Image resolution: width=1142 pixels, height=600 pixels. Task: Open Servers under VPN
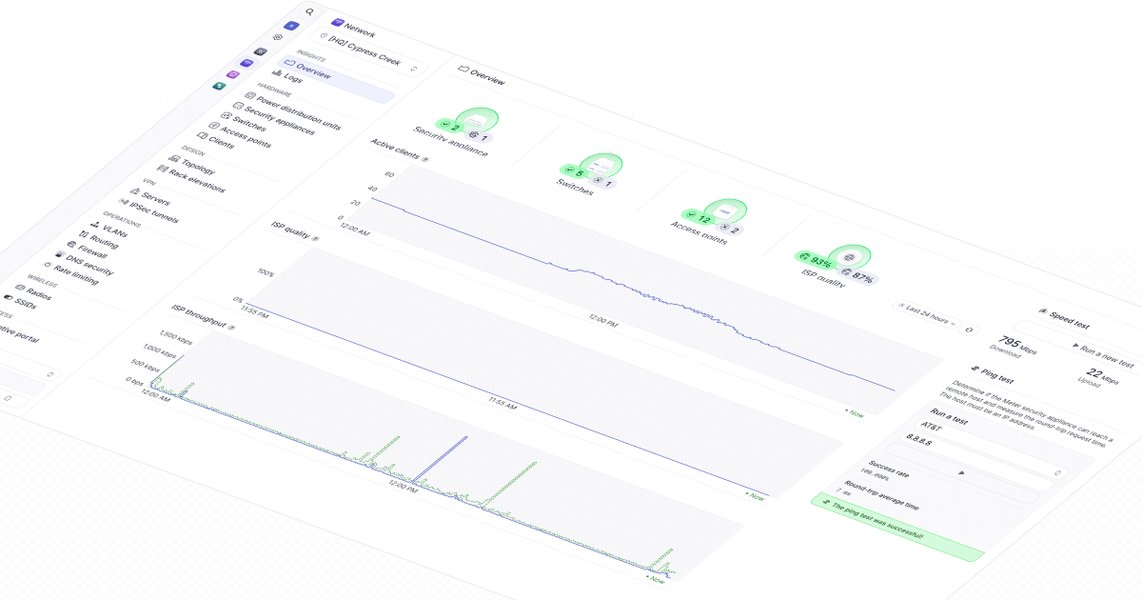(x=150, y=197)
